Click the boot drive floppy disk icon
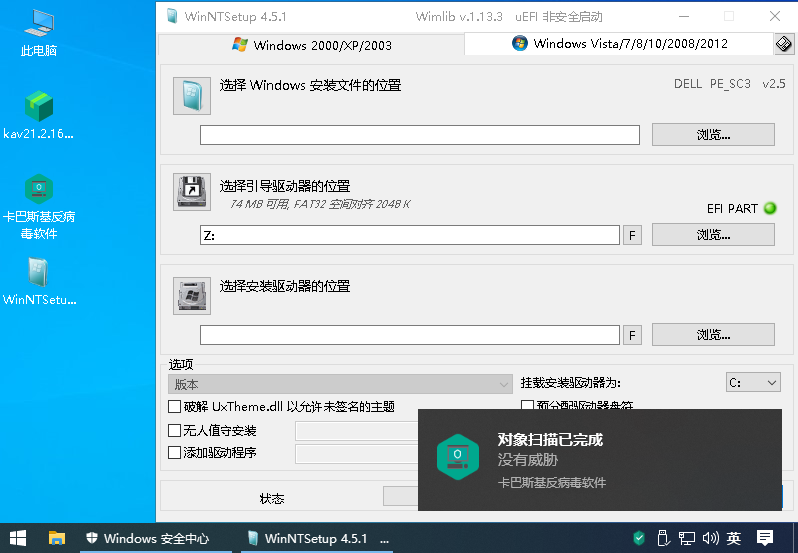 [x=192, y=192]
